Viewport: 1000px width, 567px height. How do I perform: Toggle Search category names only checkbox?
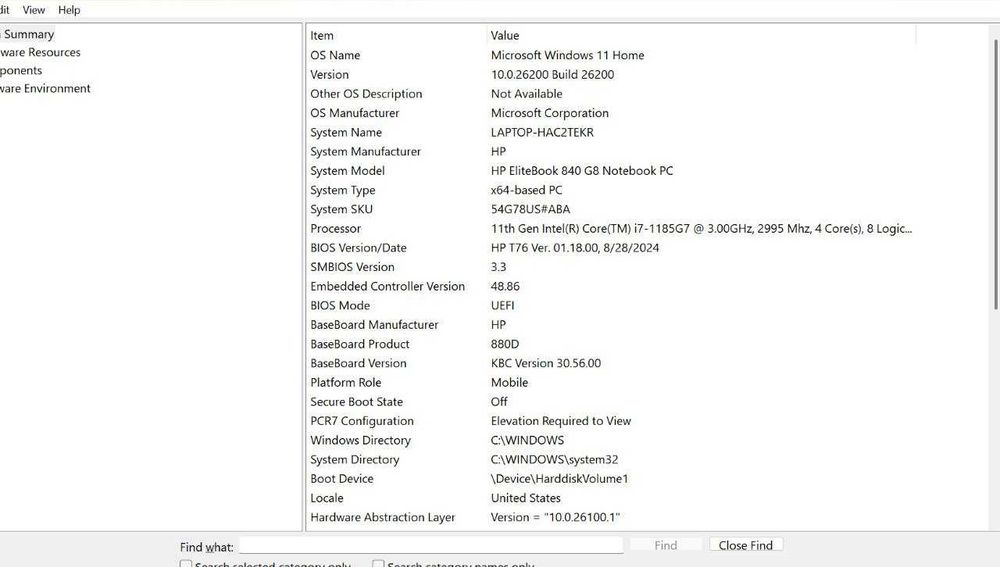pos(378,564)
